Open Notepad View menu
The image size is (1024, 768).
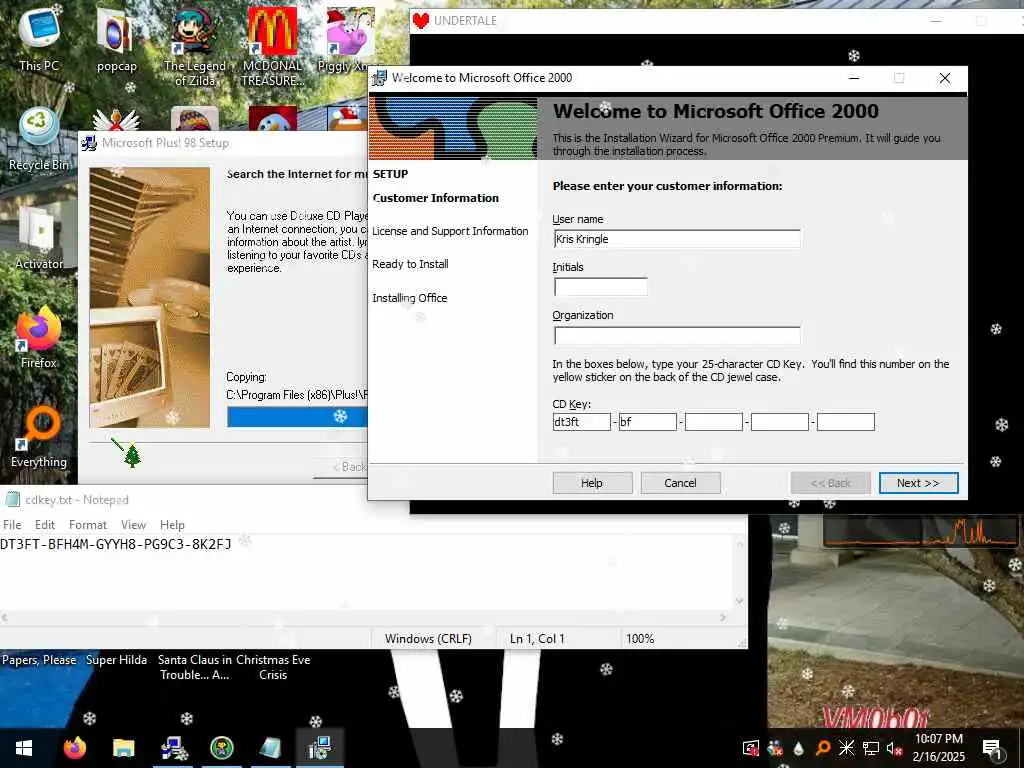pyautogui.click(x=133, y=524)
